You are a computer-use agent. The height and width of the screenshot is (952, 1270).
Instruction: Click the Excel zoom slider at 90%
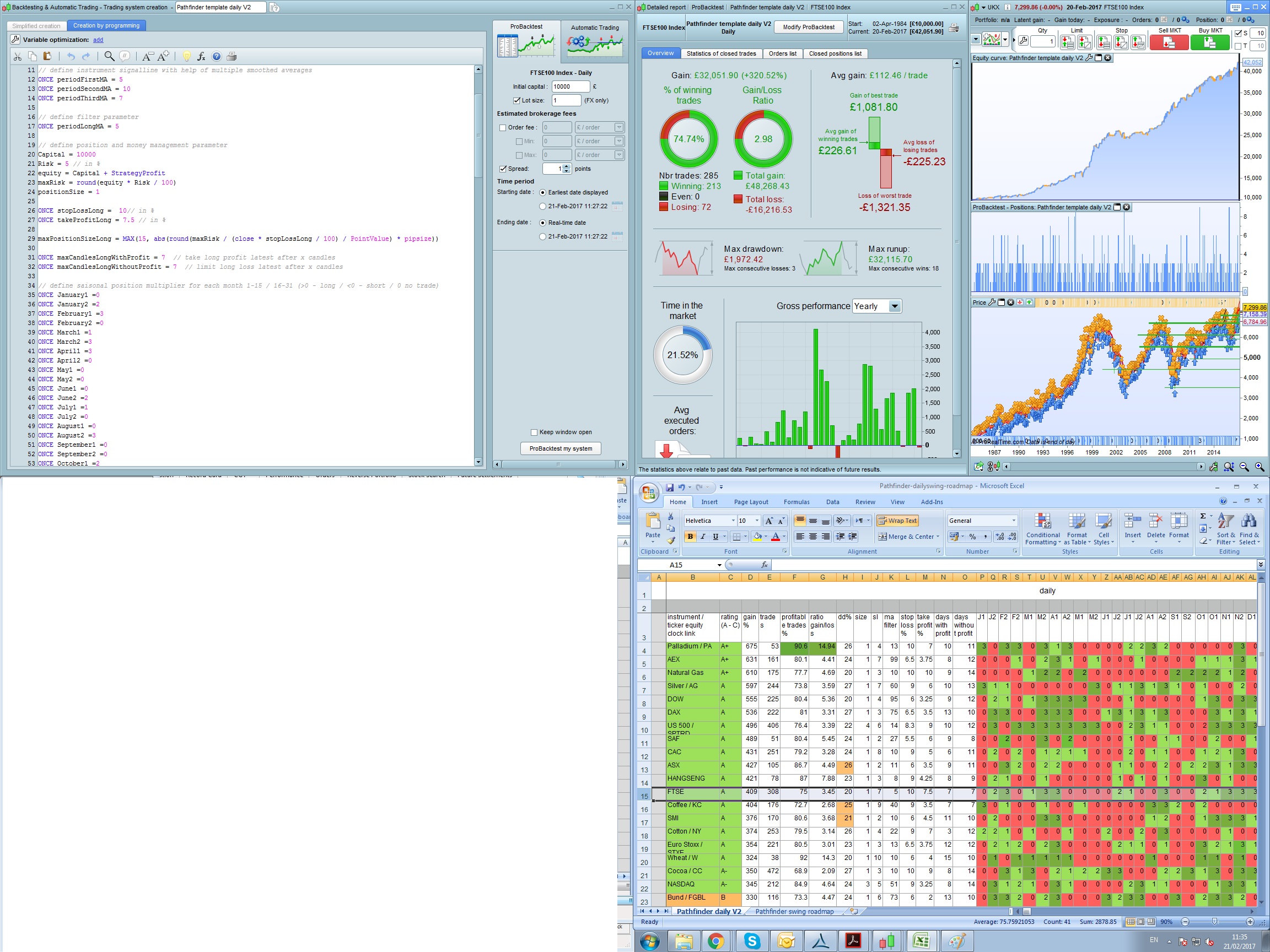pyautogui.click(x=1214, y=922)
